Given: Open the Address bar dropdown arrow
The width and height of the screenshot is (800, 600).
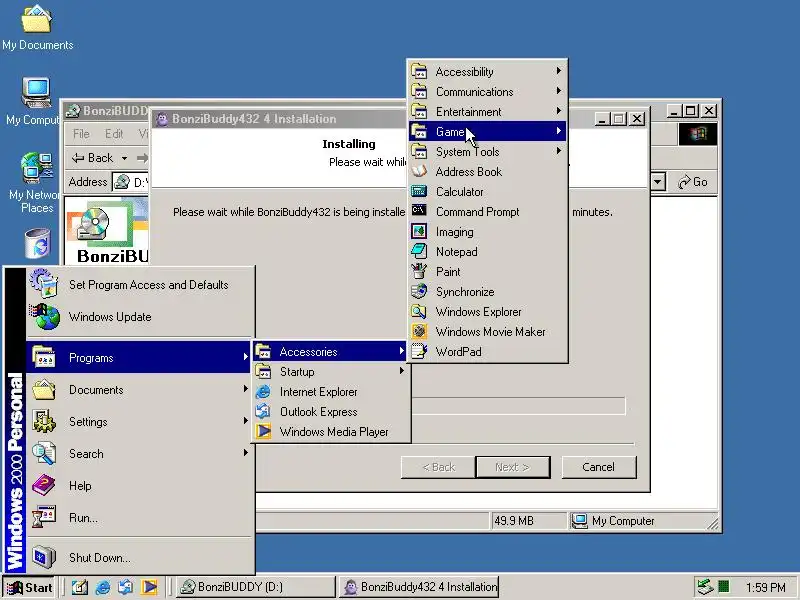Looking at the screenshot, I should pos(657,182).
